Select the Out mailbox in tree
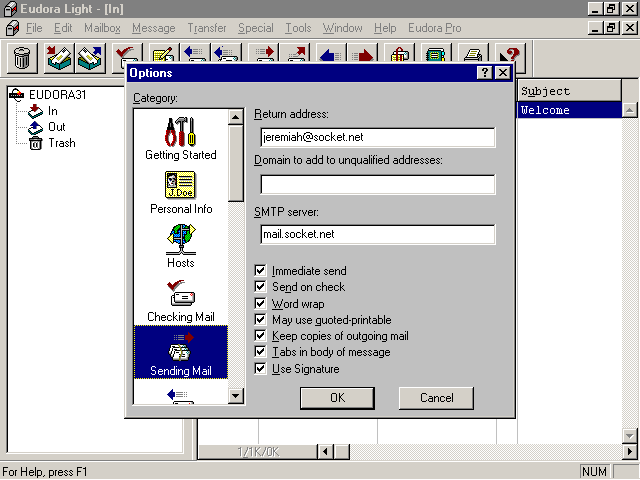640x480 pixels. [57, 127]
